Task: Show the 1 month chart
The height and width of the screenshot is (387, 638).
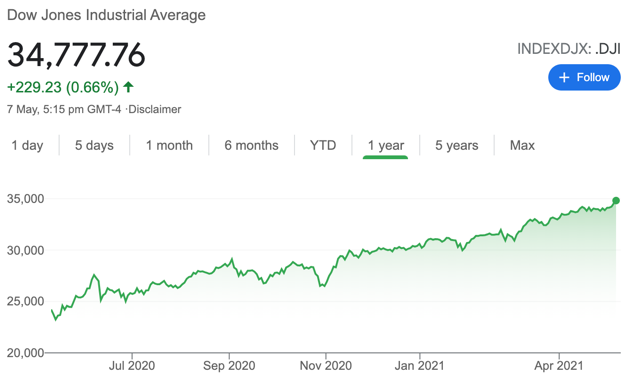Action: (169, 145)
